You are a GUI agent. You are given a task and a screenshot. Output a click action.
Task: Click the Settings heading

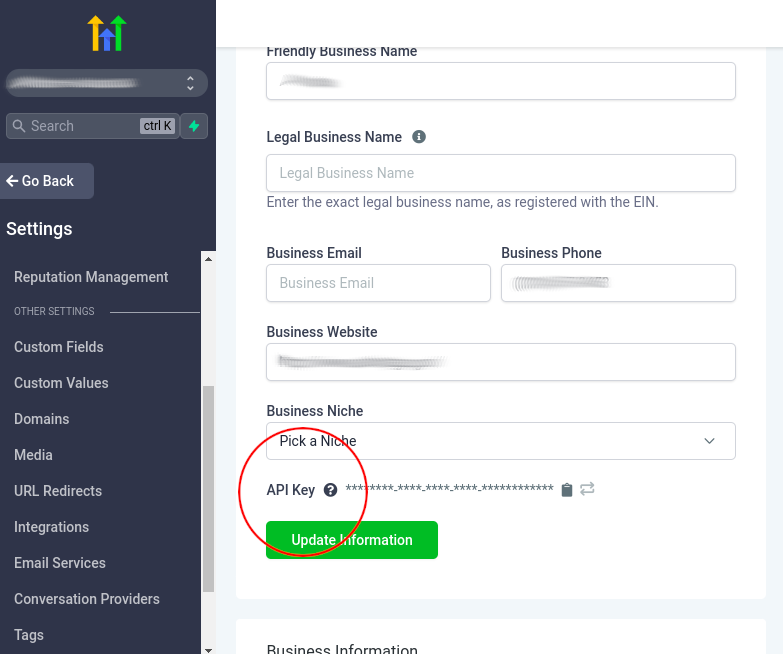tap(39, 229)
